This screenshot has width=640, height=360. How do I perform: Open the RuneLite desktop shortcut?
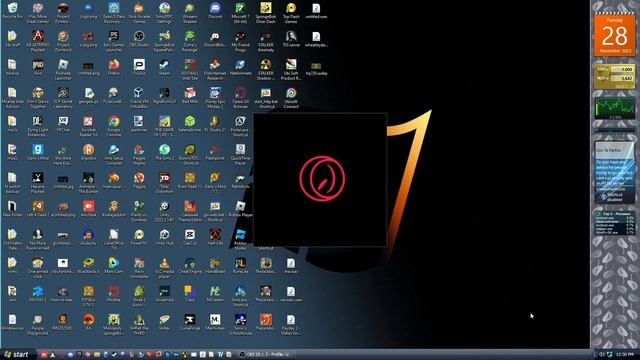[240, 265]
